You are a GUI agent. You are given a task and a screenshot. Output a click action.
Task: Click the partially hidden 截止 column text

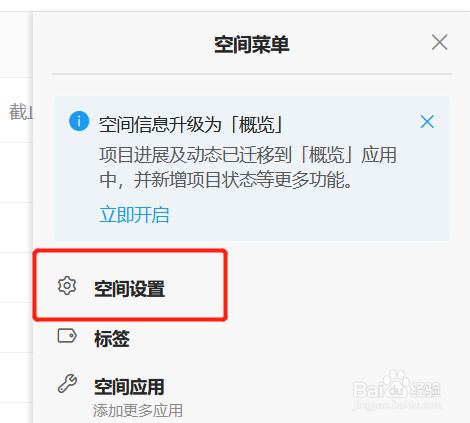click(21, 112)
